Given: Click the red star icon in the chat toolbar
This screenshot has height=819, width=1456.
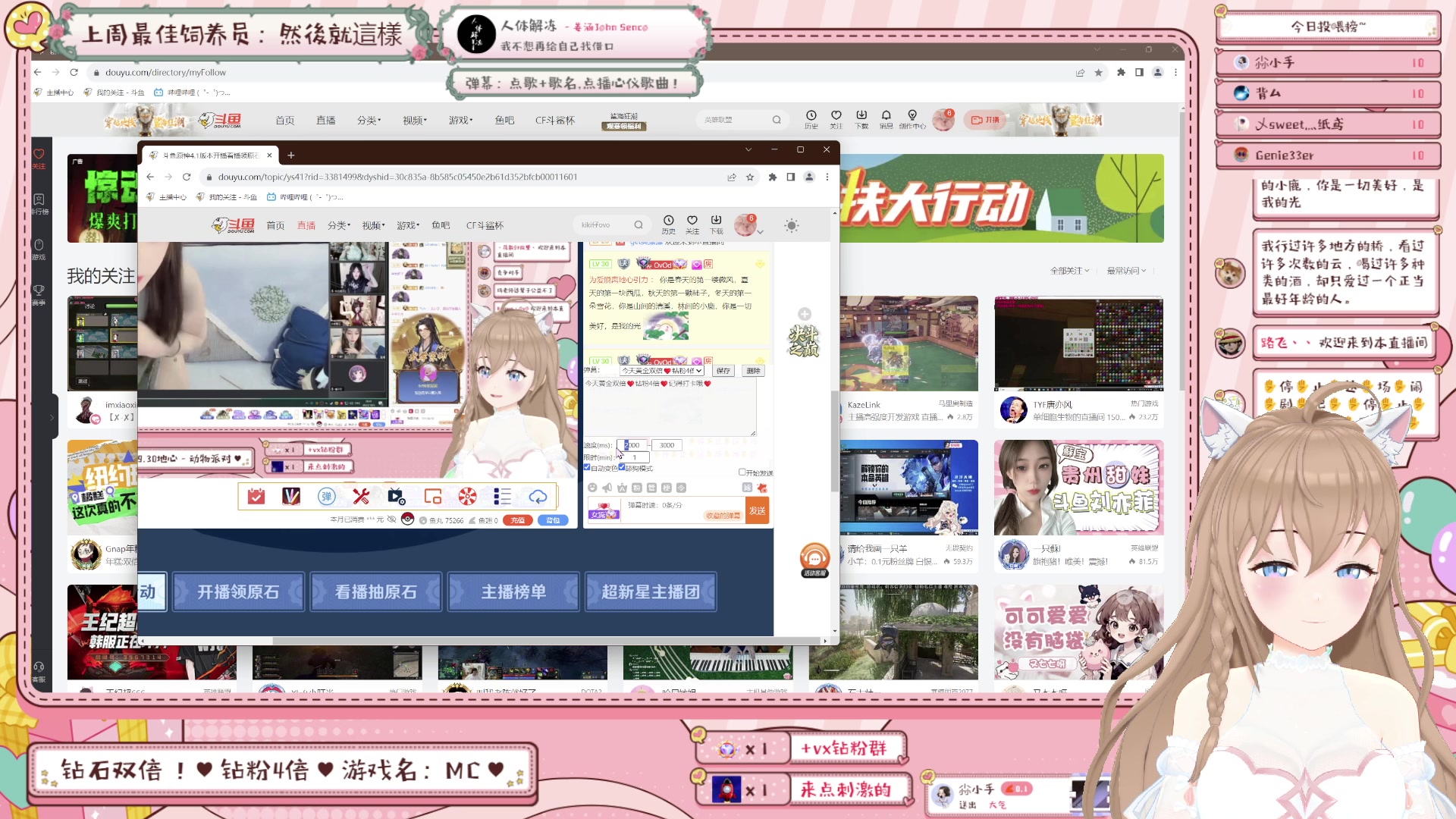Looking at the screenshot, I should coord(762,488).
